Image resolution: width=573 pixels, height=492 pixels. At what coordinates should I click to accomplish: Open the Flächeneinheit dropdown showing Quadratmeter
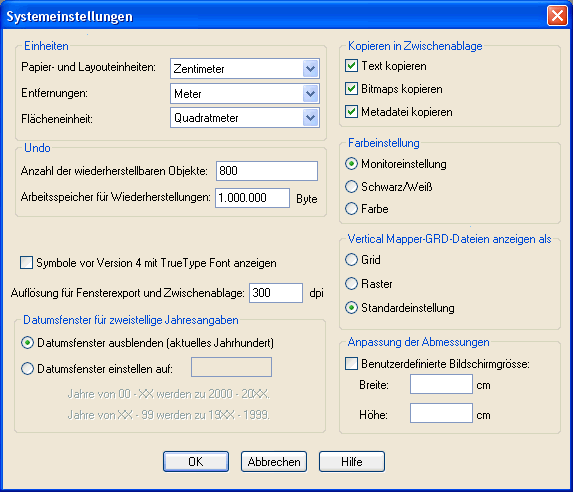244,118
